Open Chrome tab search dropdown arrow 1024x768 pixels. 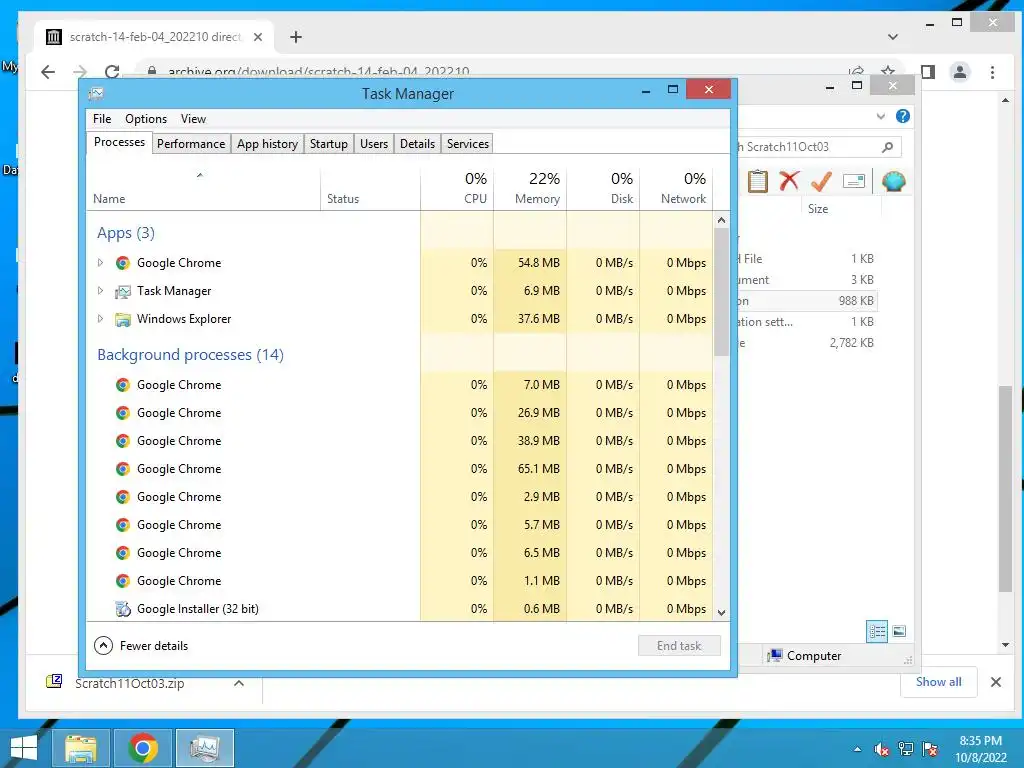click(x=893, y=37)
